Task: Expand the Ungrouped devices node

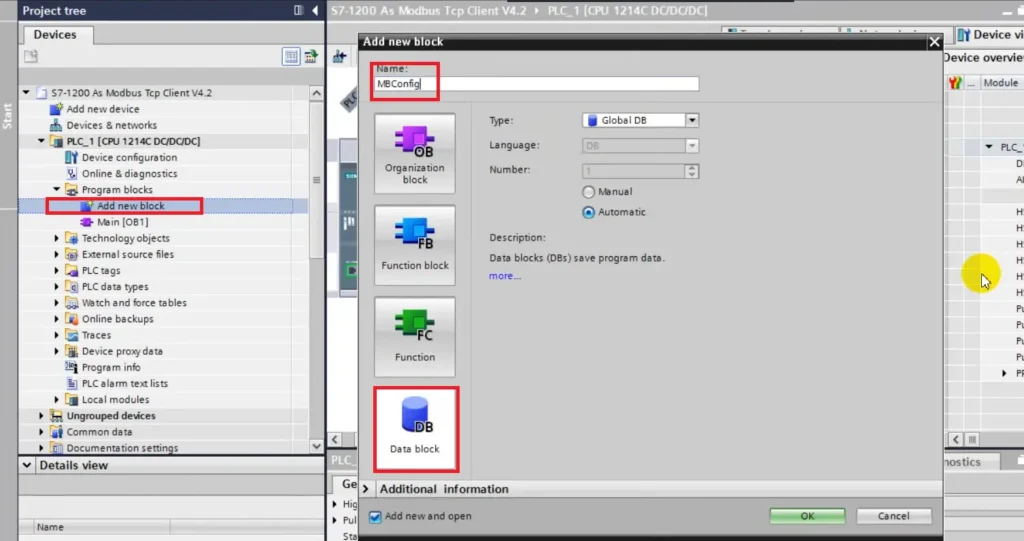Action: pyautogui.click(x=42, y=416)
